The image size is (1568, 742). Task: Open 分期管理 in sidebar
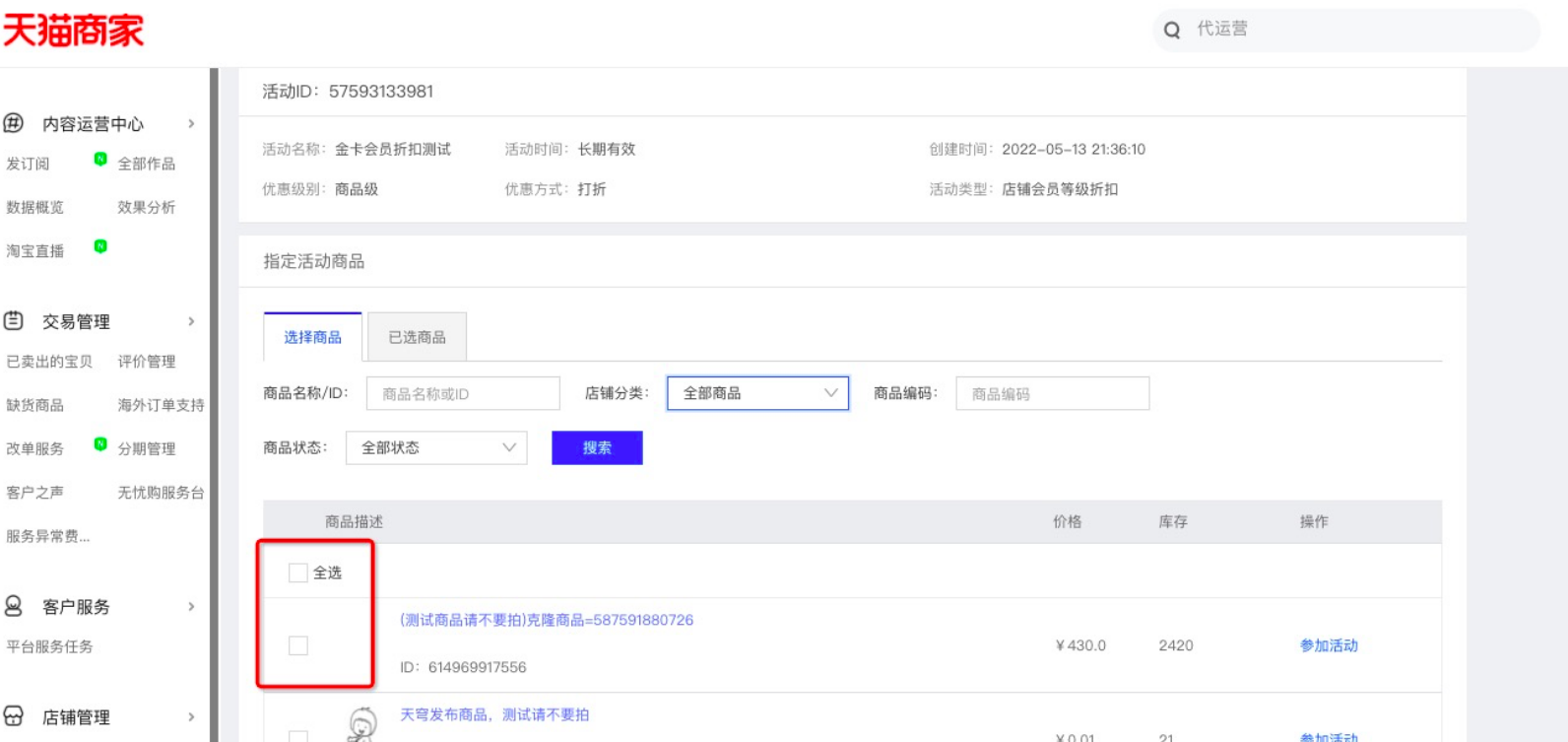tap(147, 448)
